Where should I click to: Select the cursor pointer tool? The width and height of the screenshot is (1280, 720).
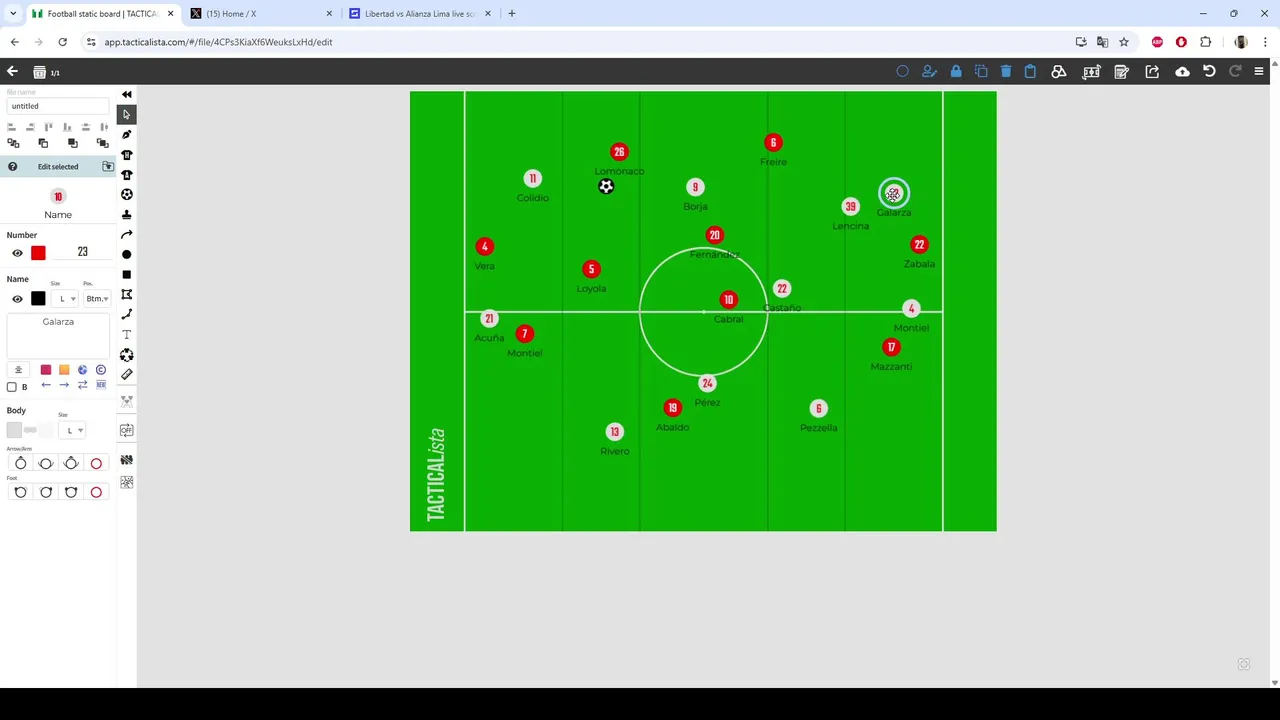126,115
